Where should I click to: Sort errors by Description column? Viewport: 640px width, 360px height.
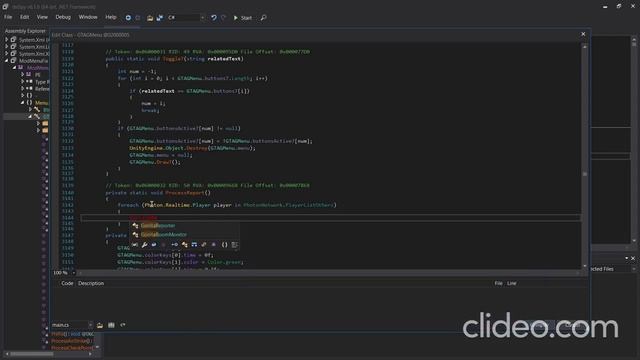tap(91, 283)
